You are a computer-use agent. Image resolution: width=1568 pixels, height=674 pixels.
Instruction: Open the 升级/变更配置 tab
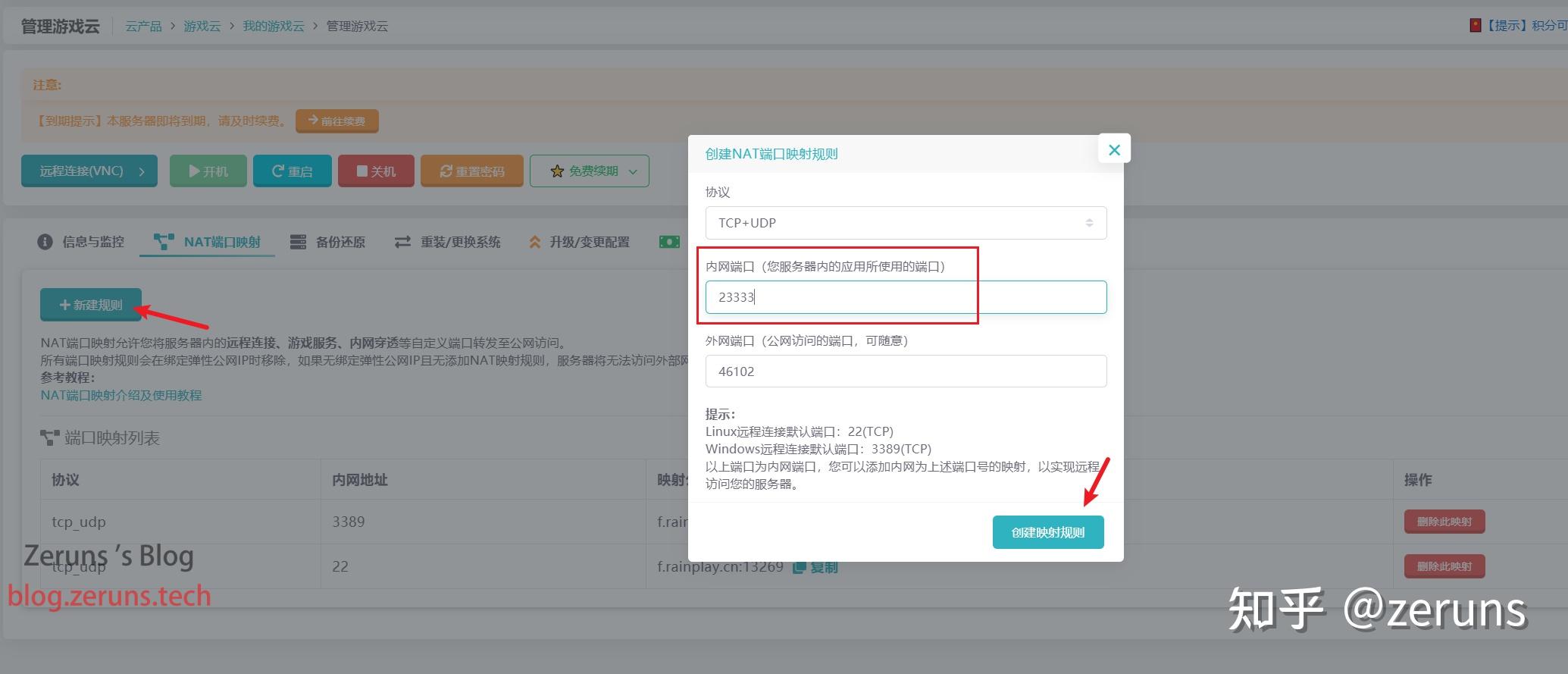pos(579,242)
